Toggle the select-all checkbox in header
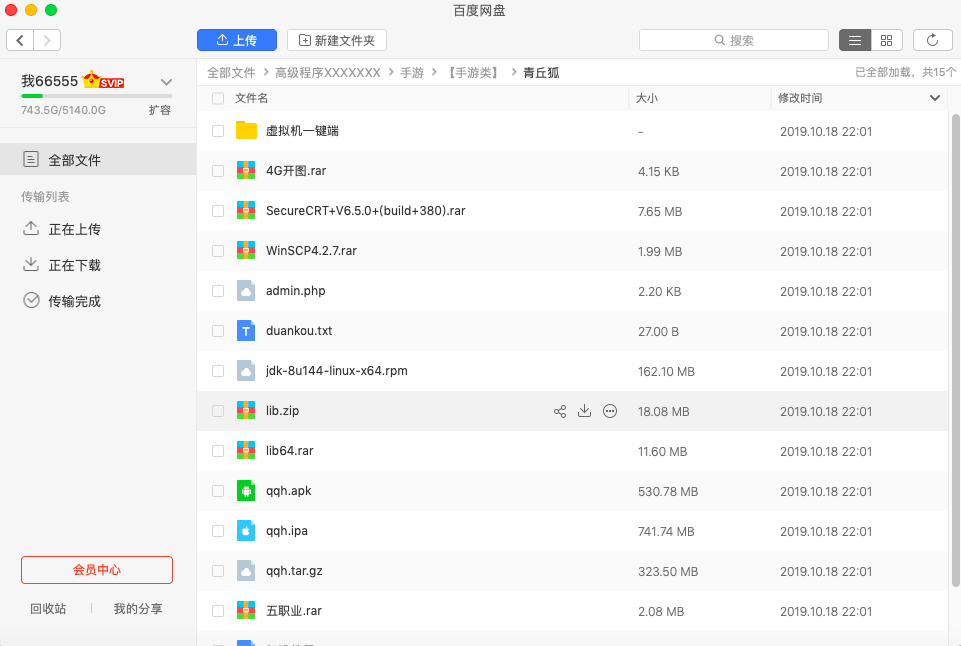The image size is (961, 646). (218, 98)
